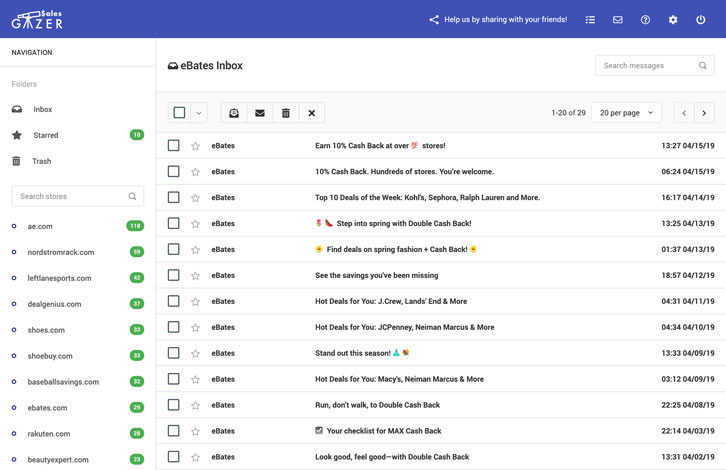Open the help question mark icon

pos(645,19)
